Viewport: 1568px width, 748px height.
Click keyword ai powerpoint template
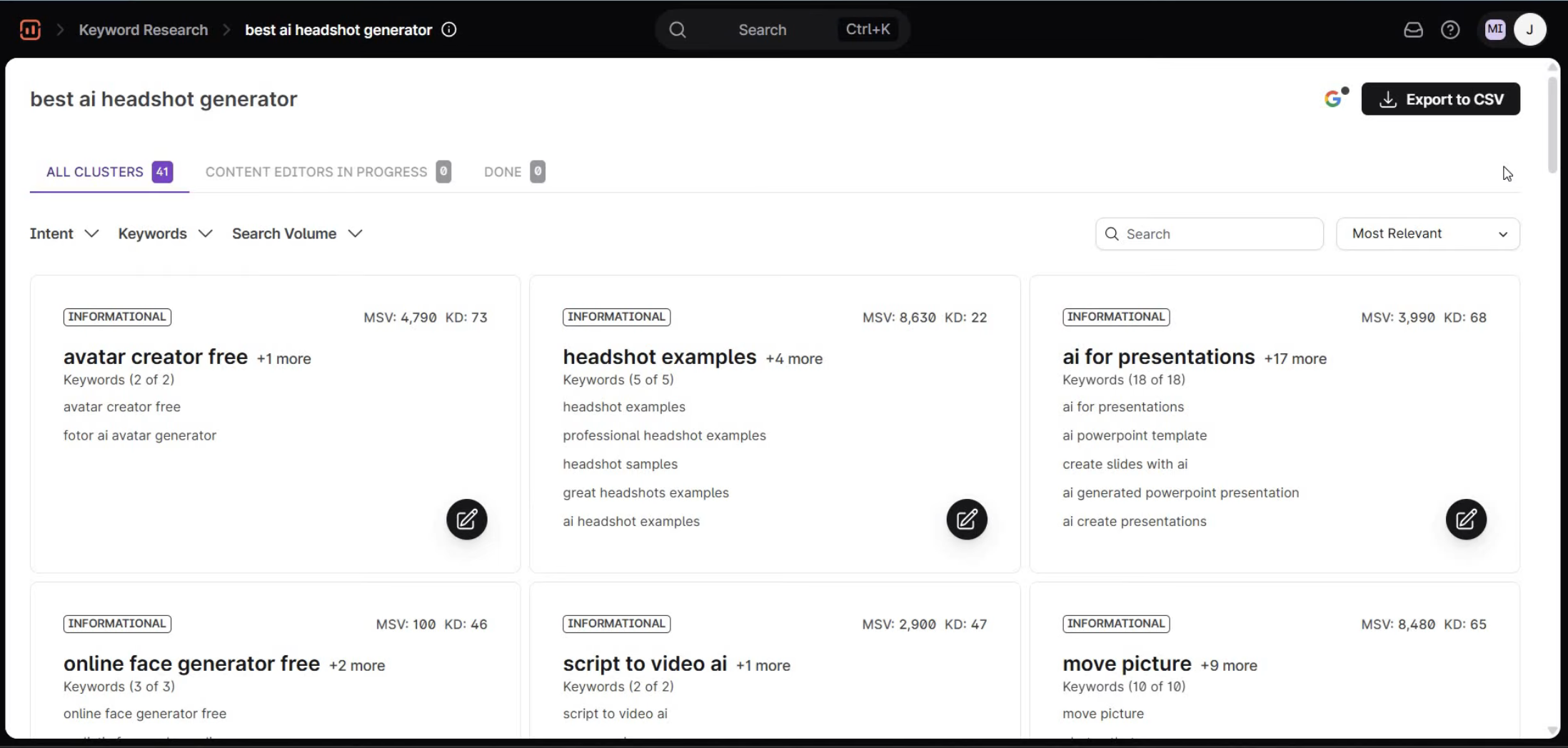click(1135, 435)
